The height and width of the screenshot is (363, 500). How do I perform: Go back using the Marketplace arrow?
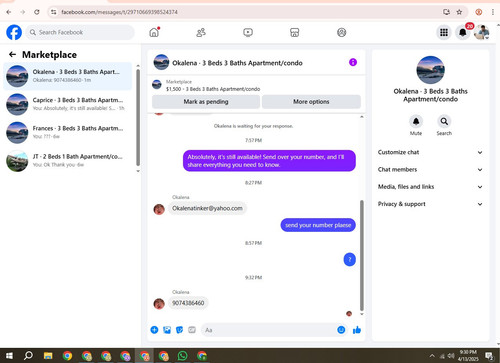[12, 54]
